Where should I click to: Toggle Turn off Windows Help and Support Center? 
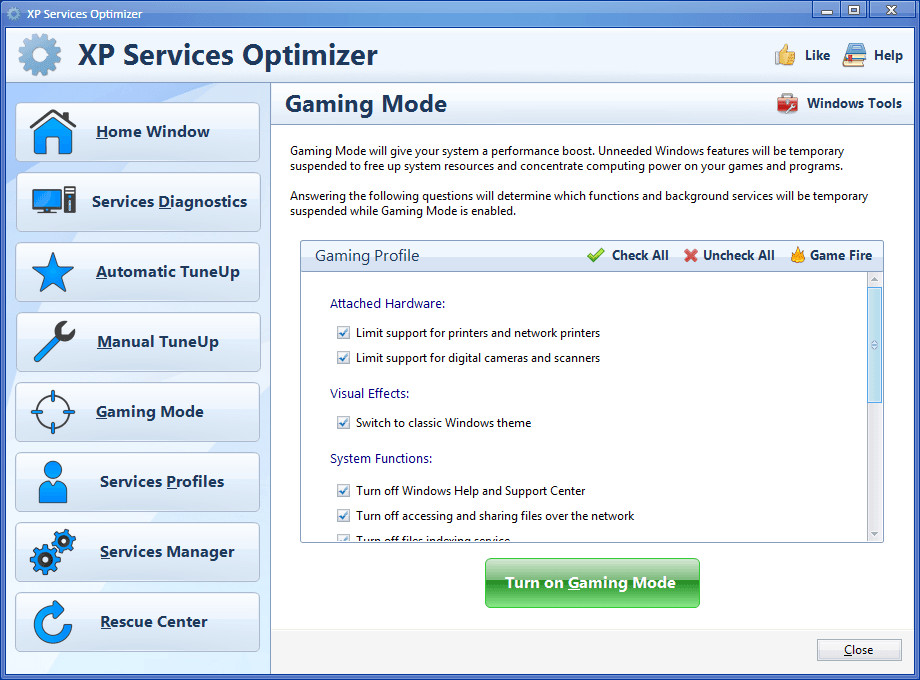[x=343, y=490]
